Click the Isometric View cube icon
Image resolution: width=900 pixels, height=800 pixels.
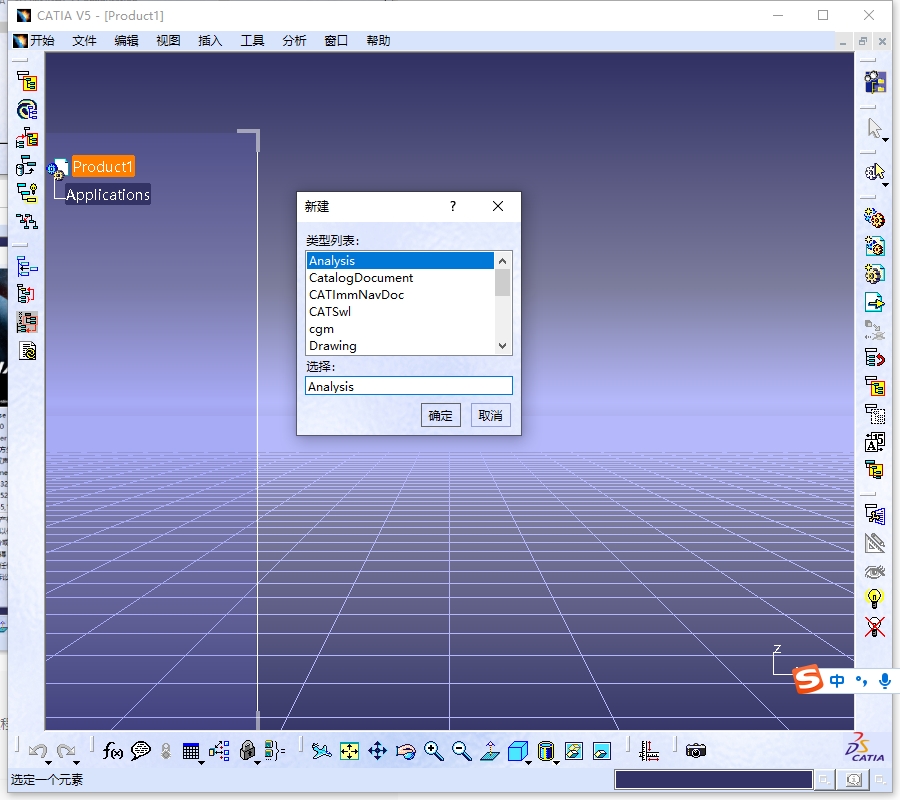518,751
